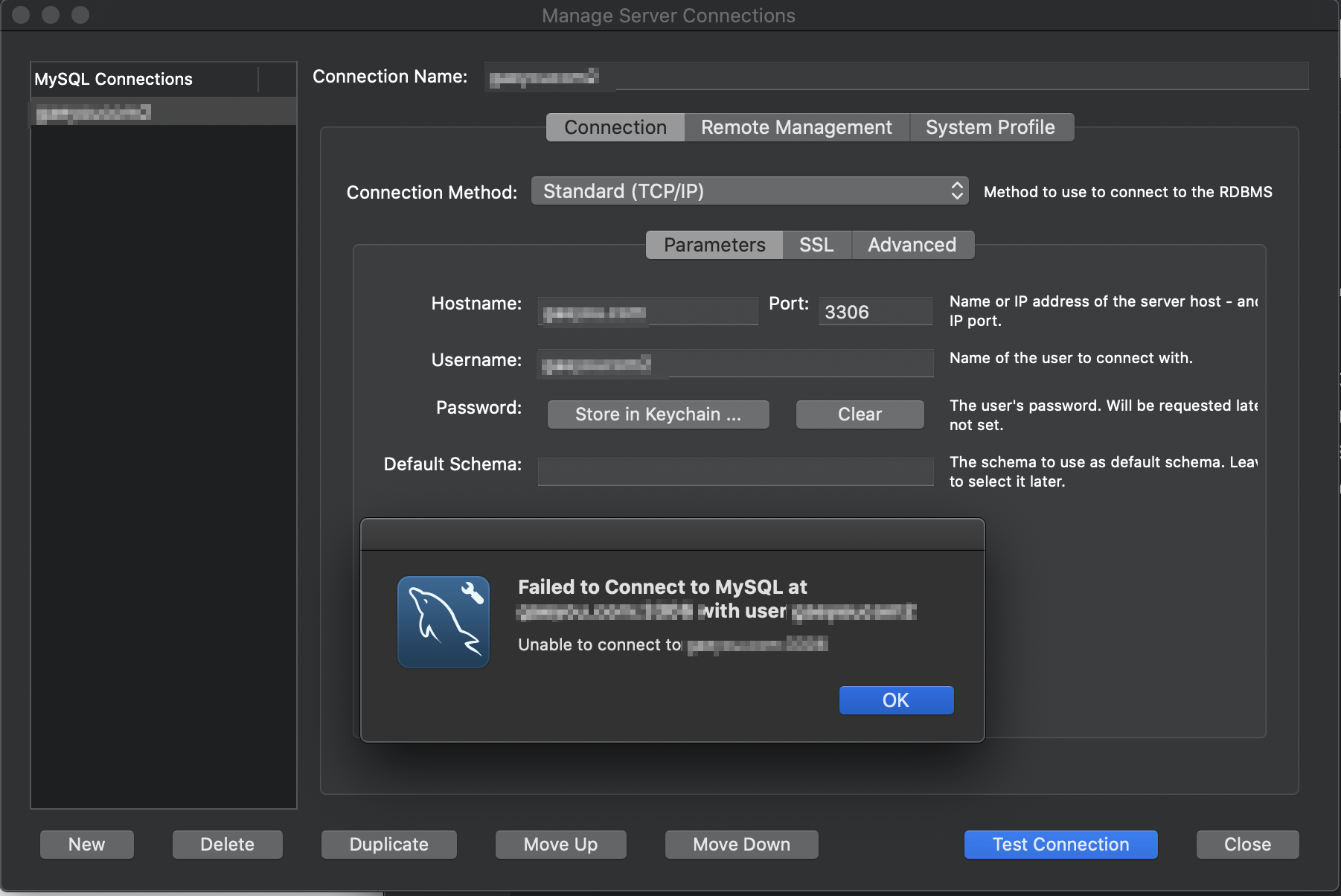Viewport: 1341px width, 896px height.
Task: Close the Manage Server Connections window
Action: 1248,845
